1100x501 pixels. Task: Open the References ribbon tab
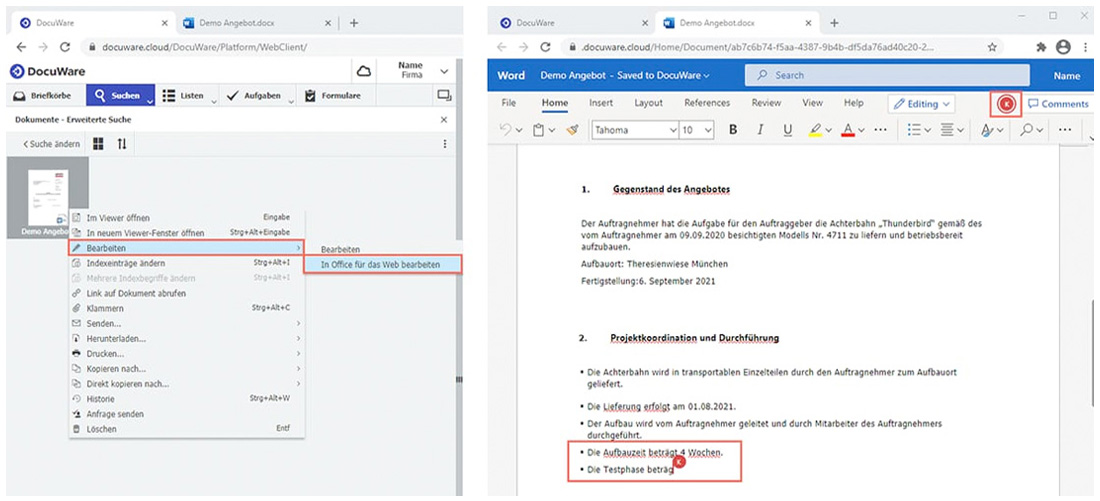707,103
